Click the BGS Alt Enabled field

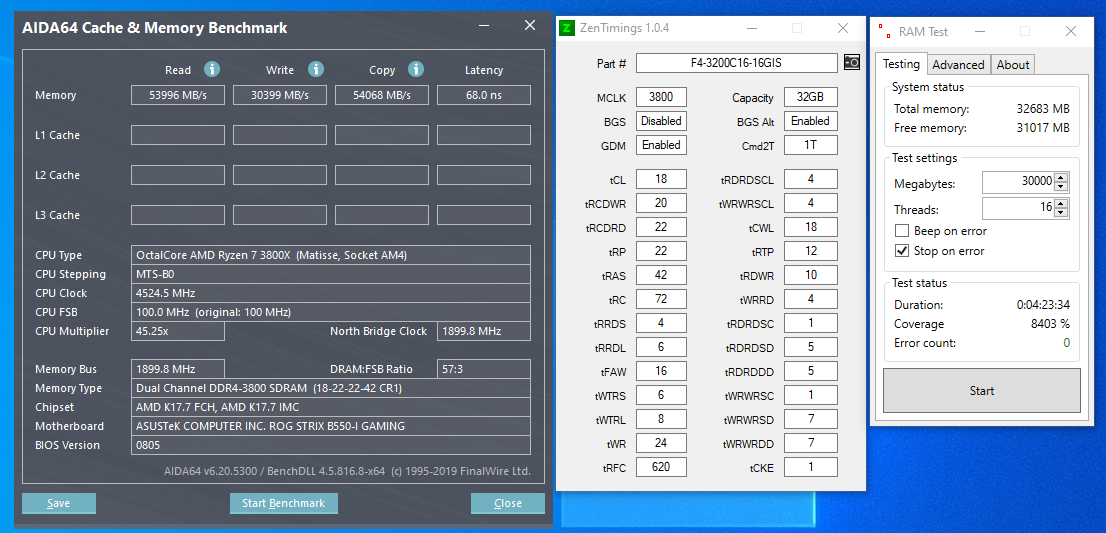(x=810, y=121)
